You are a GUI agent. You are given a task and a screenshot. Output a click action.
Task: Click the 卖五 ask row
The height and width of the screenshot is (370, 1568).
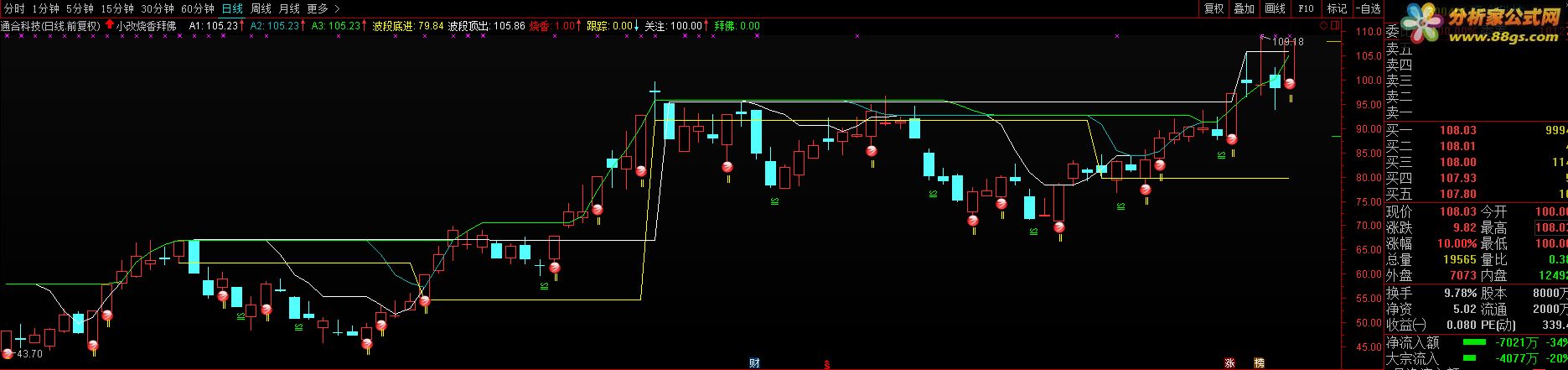point(1477,49)
